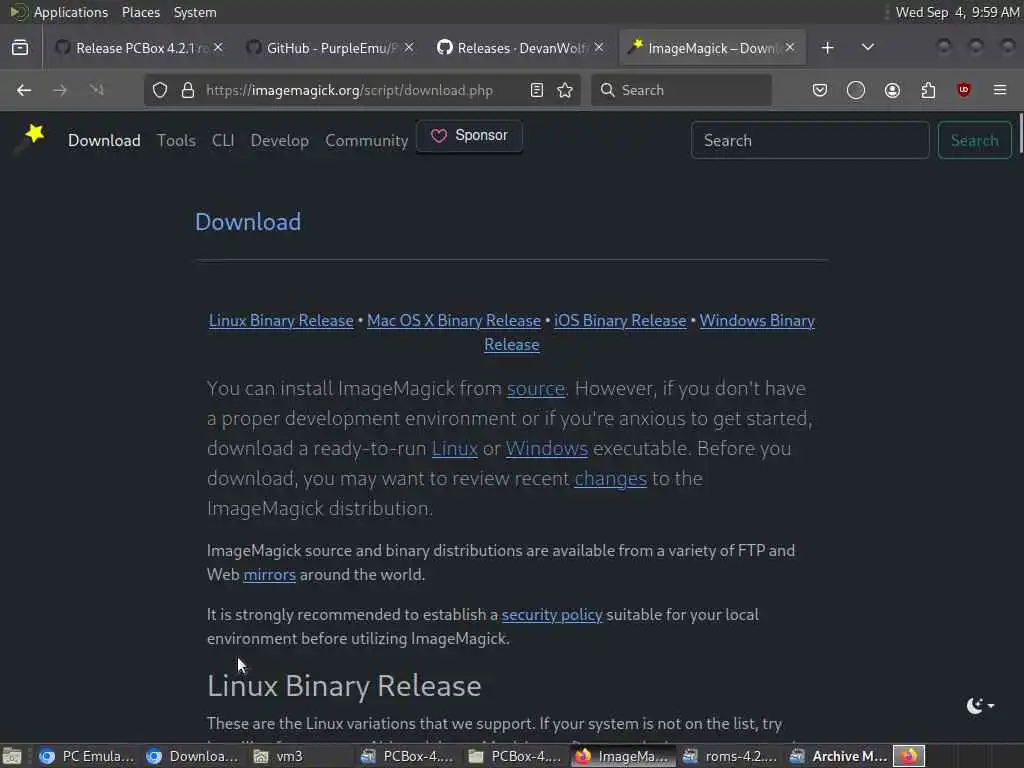This screenshot has height=768, width=1024.
Task: Open Extensions puzzle icon
Action: pyautogui.click(x=928, y=90)
